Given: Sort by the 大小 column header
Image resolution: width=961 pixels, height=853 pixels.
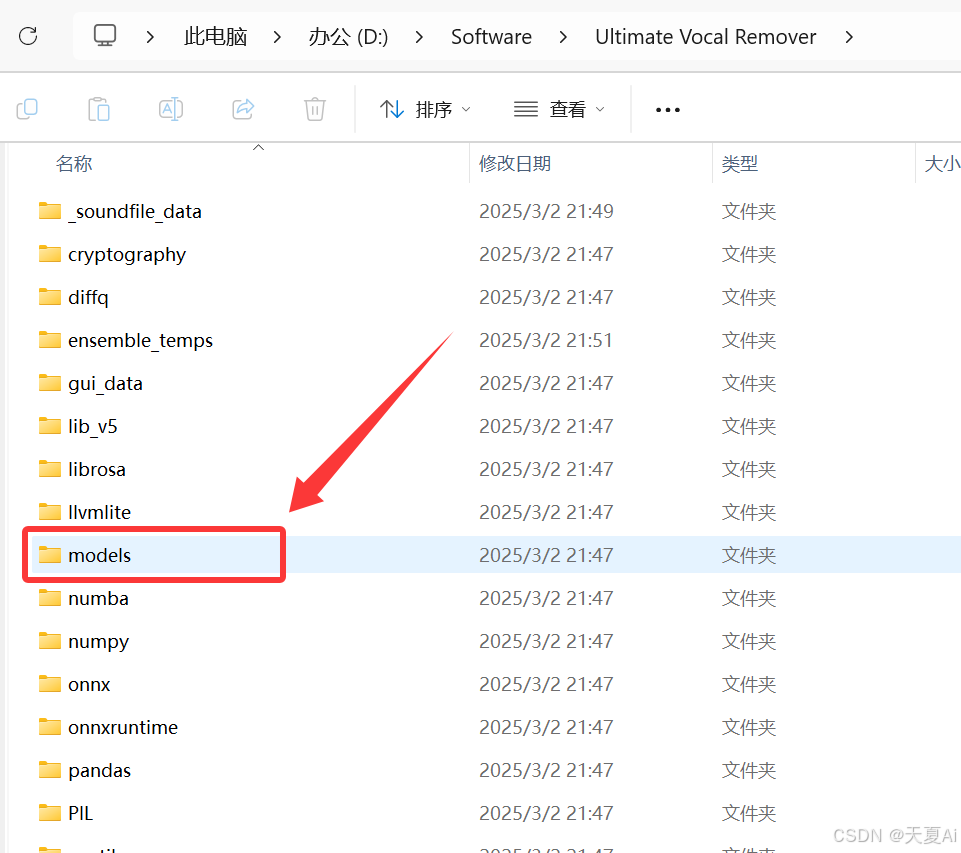Looking at the screenshot, I should 941,164.
